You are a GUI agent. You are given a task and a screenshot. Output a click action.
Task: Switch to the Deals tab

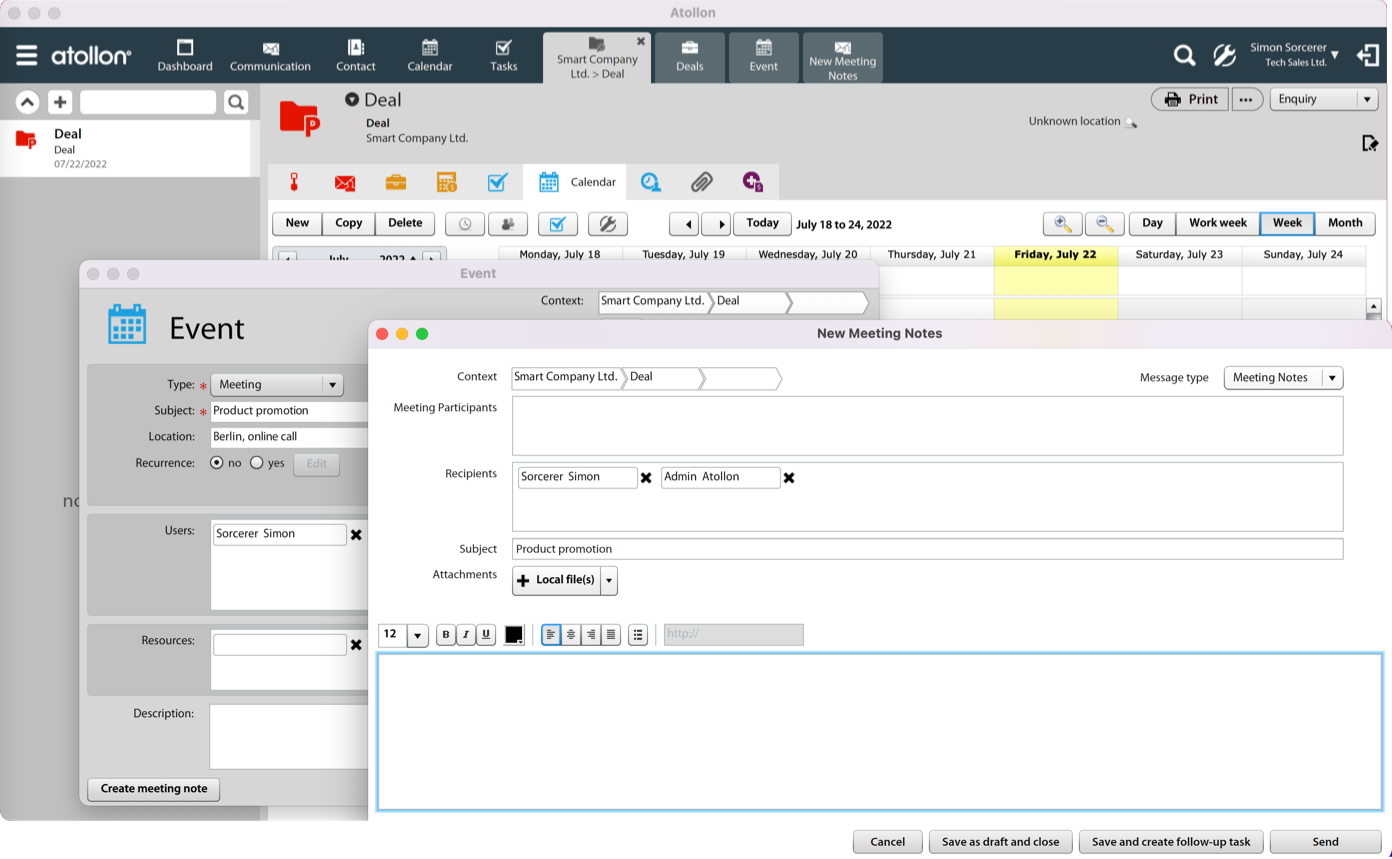690,56
